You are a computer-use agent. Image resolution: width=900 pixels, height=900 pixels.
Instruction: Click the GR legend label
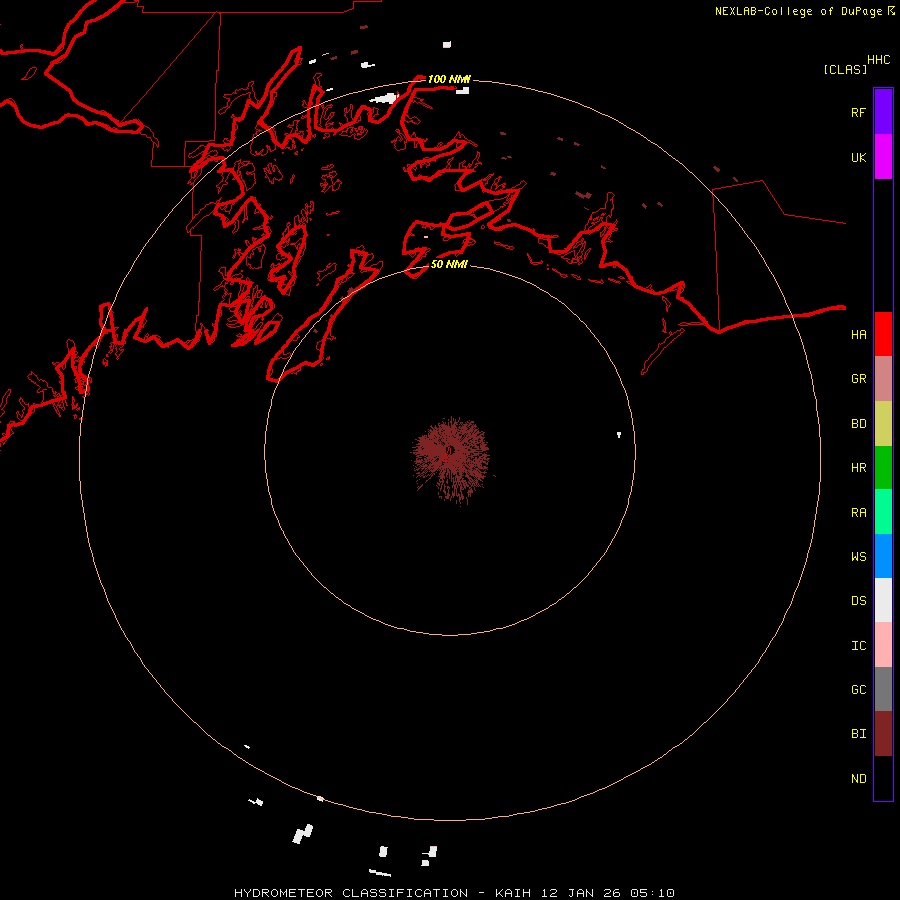(x=858, y=379)
